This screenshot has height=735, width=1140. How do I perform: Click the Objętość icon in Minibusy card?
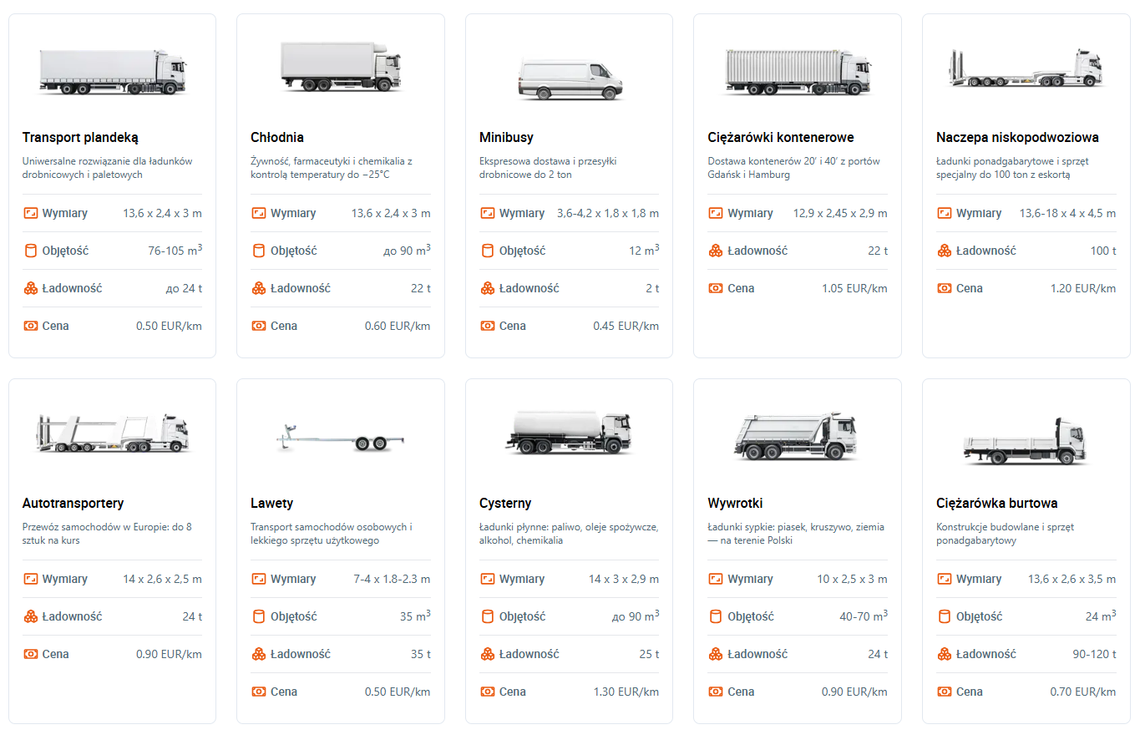click(487, 251)
